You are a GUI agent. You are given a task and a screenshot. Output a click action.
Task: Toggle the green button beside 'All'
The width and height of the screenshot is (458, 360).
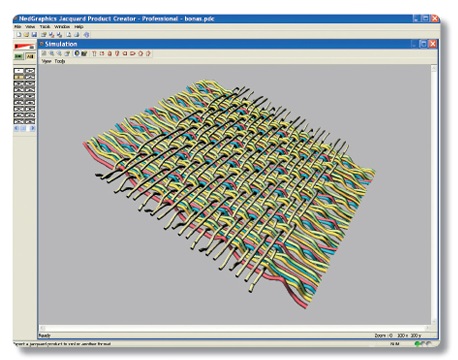(19, 56)
